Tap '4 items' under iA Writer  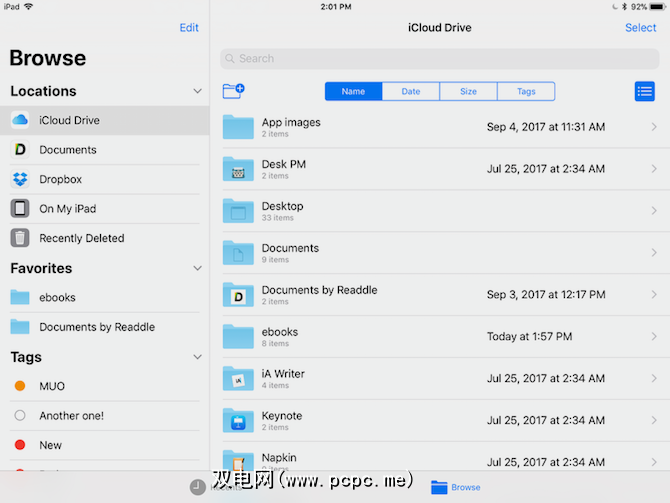tap(275, 385)
